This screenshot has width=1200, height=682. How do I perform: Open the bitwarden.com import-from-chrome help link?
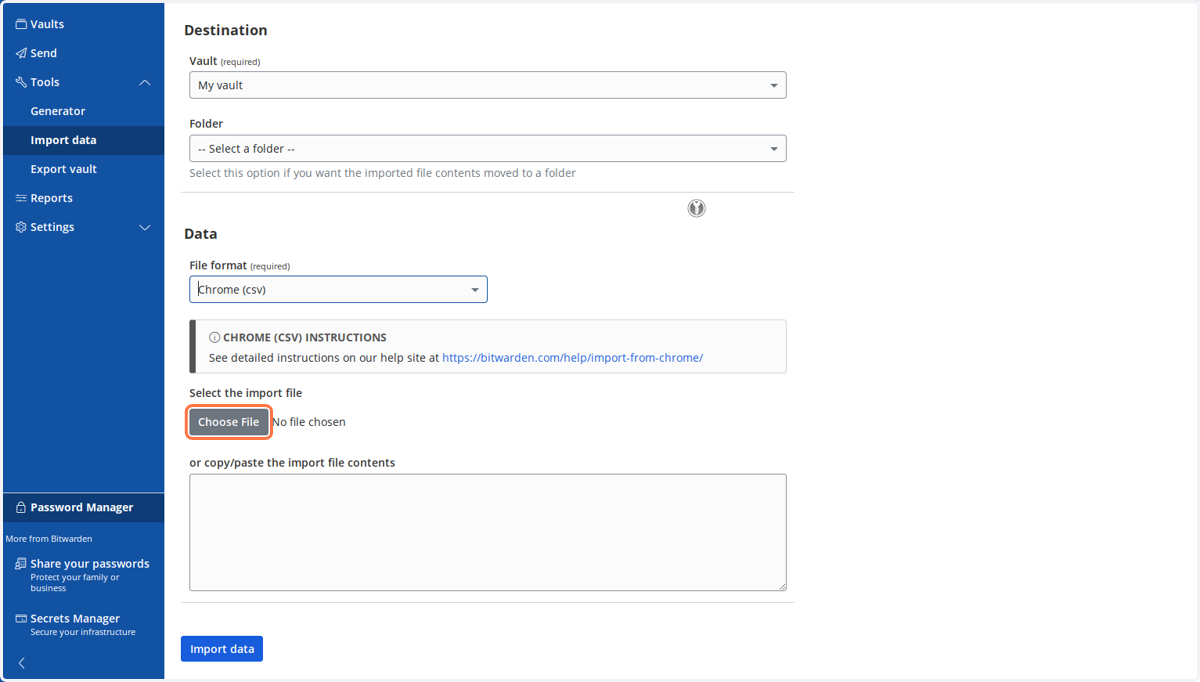pyautogui.click(x=572, y=357)
